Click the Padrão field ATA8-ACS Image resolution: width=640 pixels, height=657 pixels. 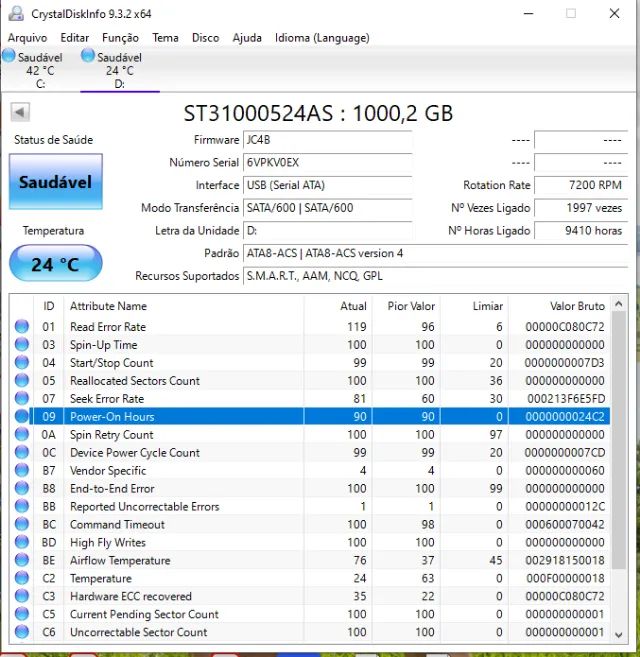click(x=435, y=253)
